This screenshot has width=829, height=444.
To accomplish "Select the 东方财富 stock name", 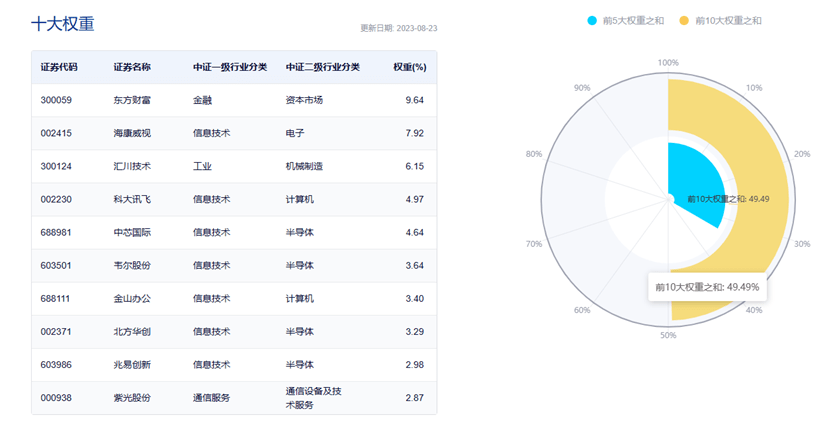I will 132,100.
